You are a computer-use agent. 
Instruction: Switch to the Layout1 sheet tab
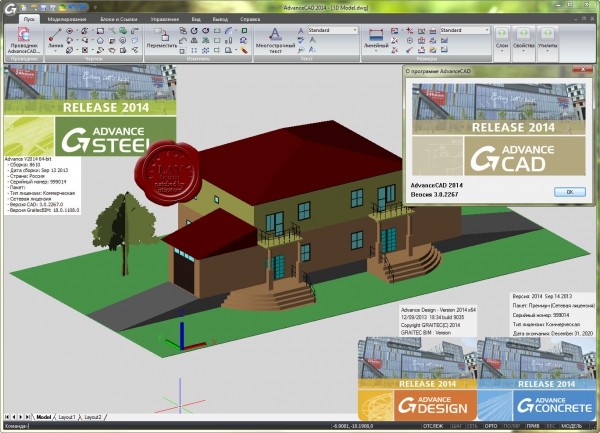coord(67,417)
